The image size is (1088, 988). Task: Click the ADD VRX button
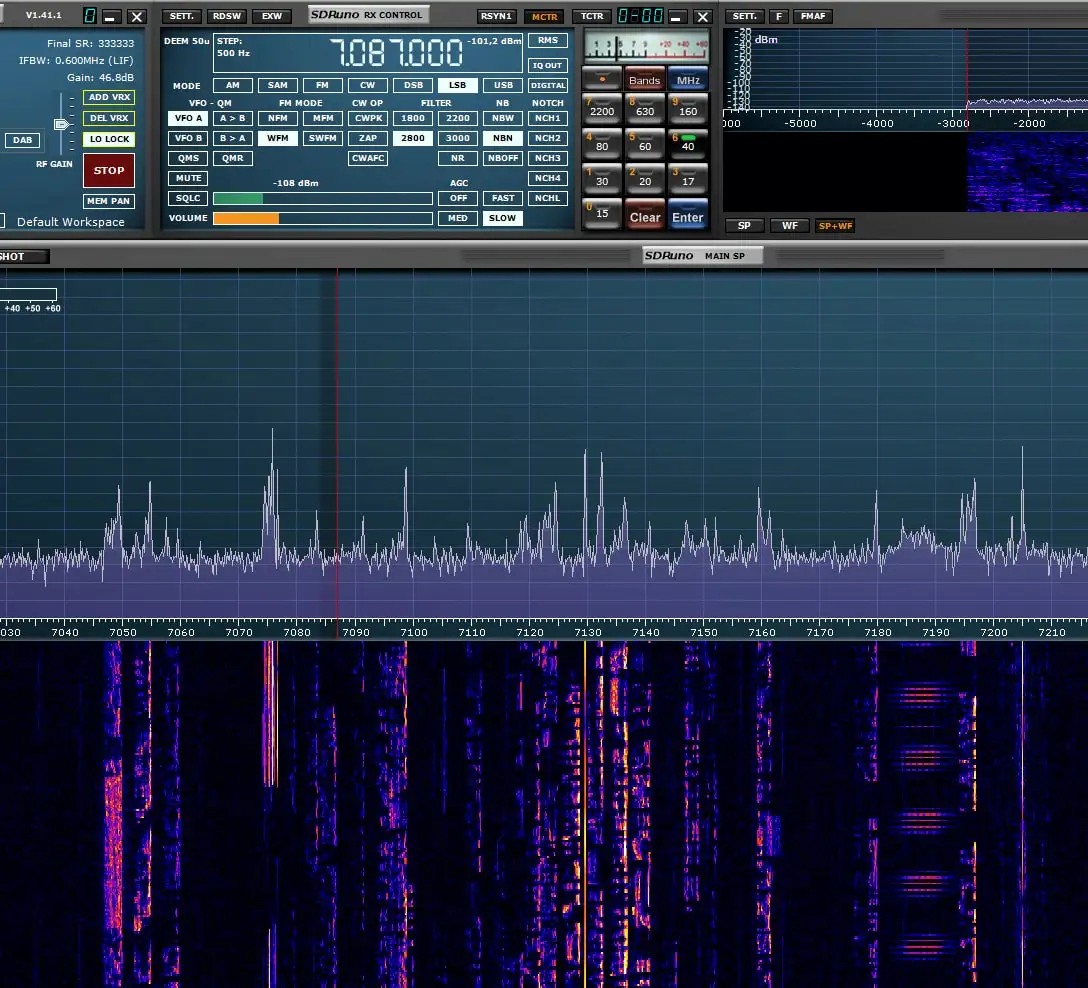(x=109, y=97)
